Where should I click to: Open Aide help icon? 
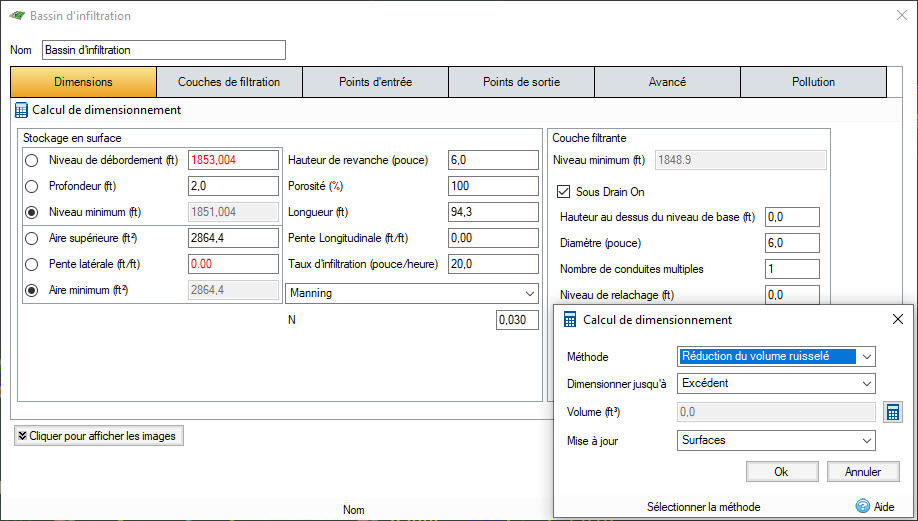pos(862,506)
